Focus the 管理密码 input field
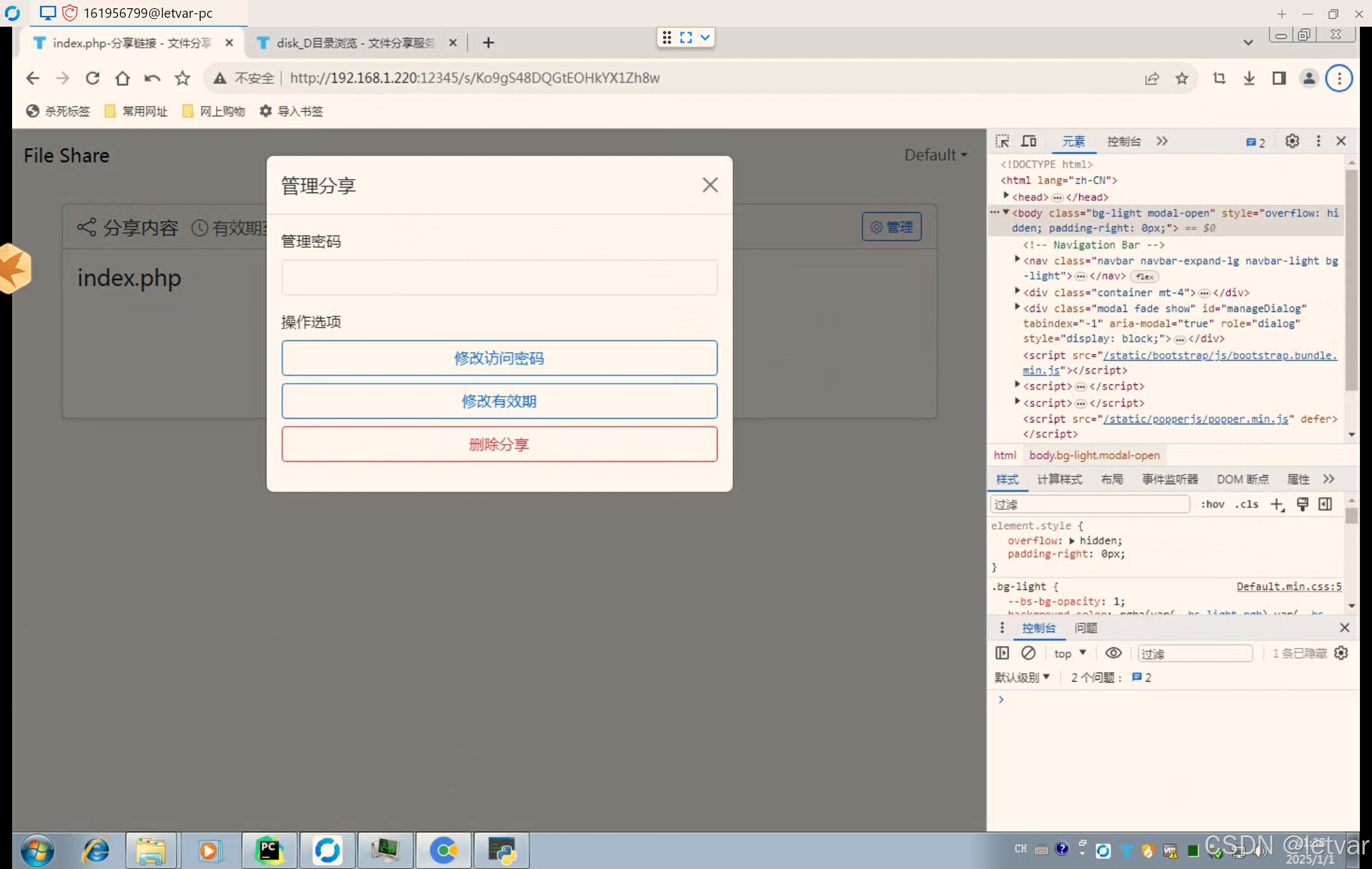1372x869 pixels. coord(499,278)
